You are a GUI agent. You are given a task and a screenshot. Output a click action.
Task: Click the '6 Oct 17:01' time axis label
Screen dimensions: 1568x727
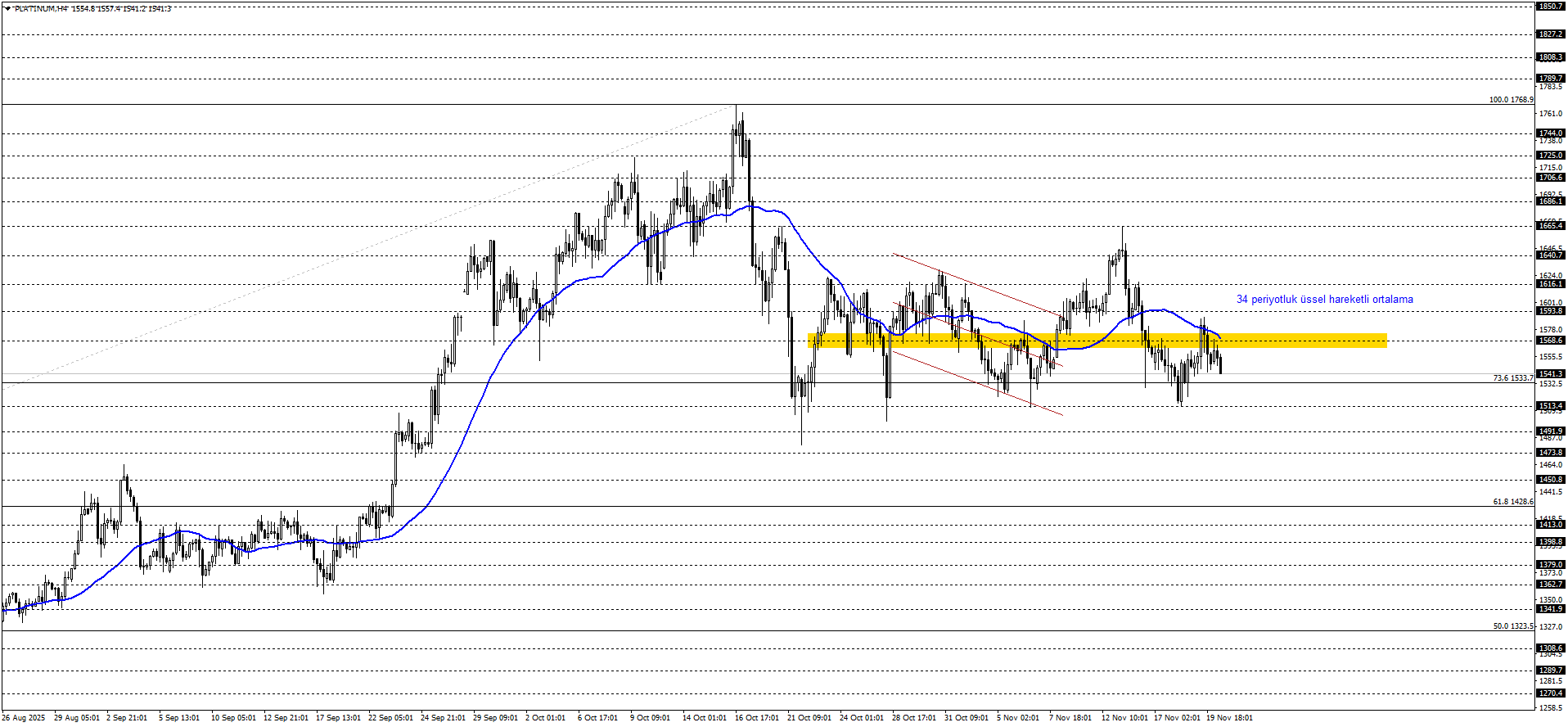(598, 718)
